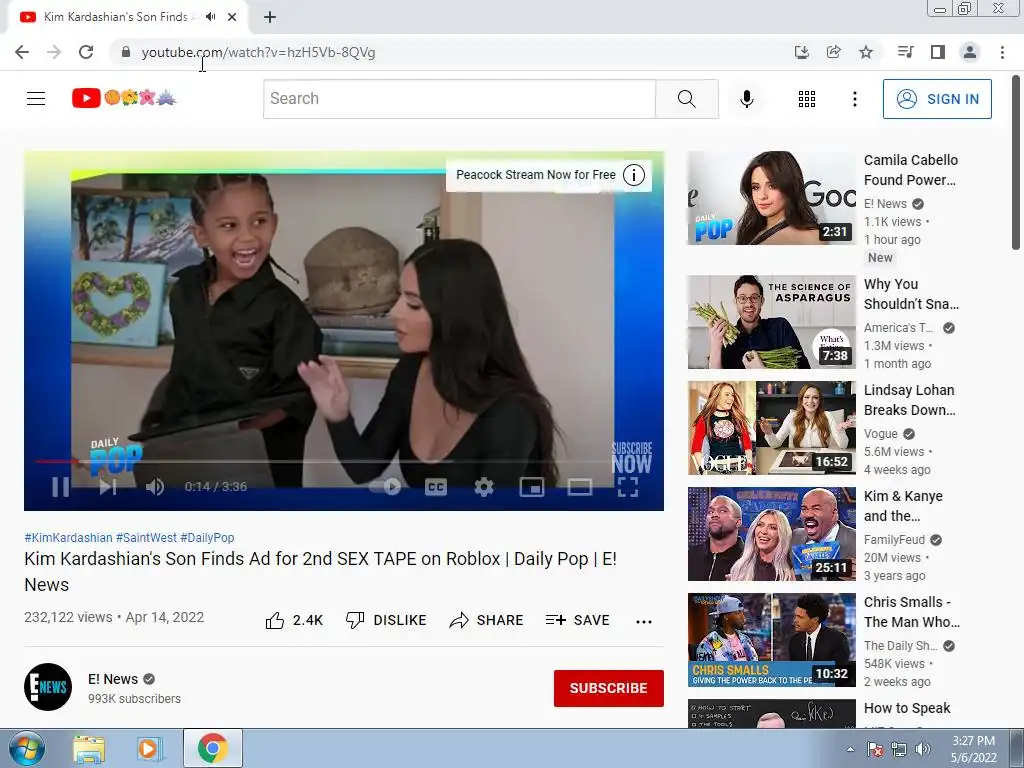
Task: Open Lindsay Lohan Vogue video thumbnail
Action: coord(771,428)
